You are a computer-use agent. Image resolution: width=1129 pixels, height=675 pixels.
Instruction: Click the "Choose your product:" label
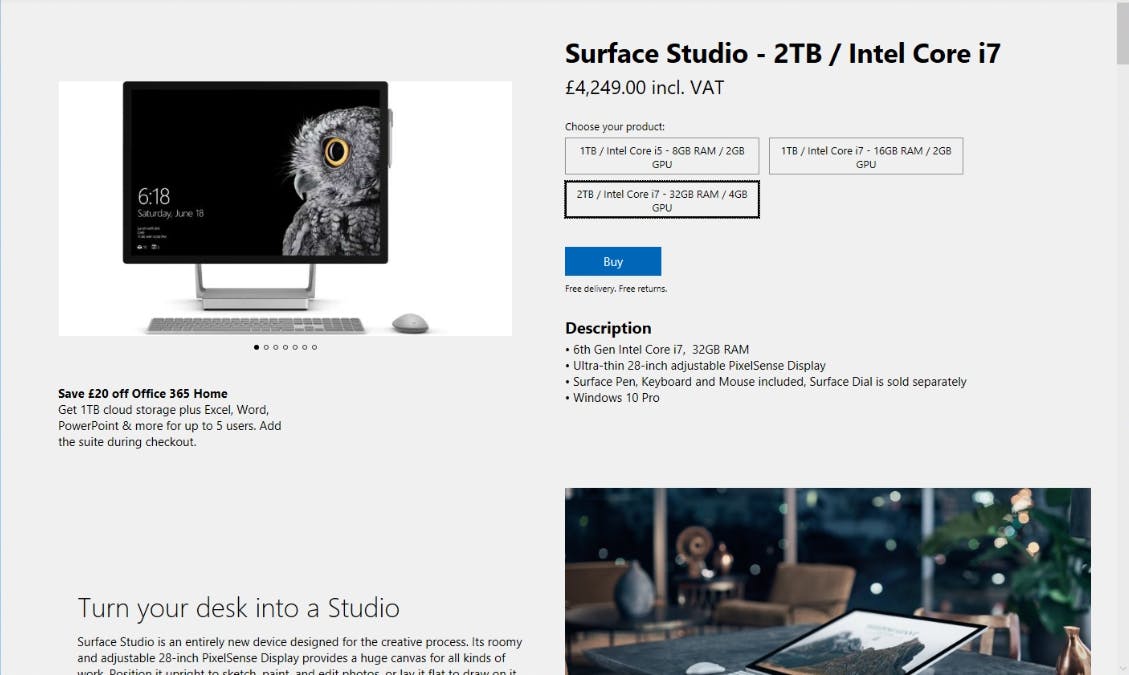pos(615,127)
